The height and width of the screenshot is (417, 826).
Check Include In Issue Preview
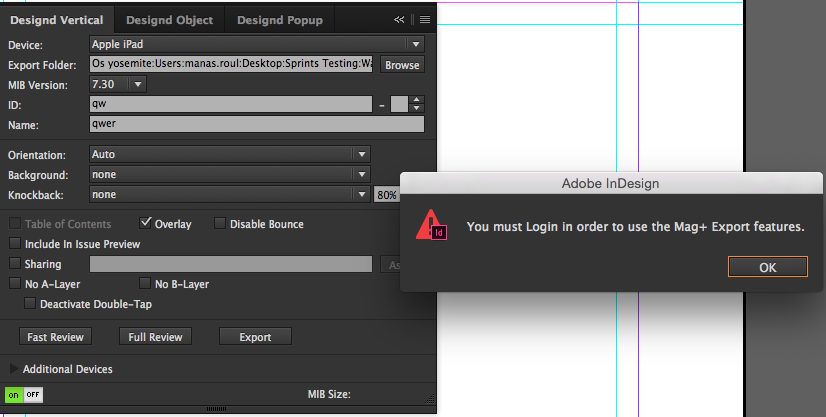coord(15,243)
